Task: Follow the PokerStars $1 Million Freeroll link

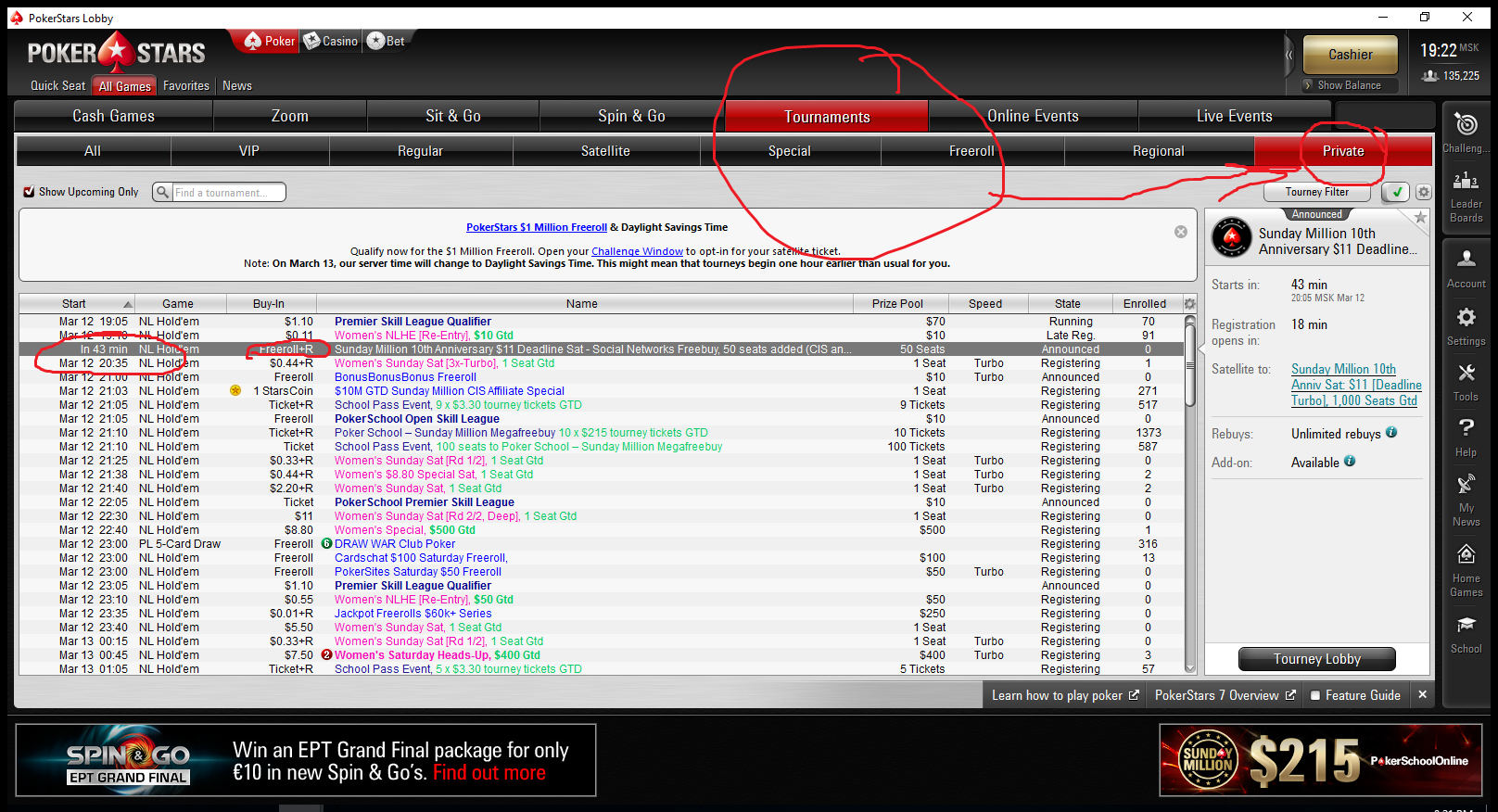Action: 537,227
